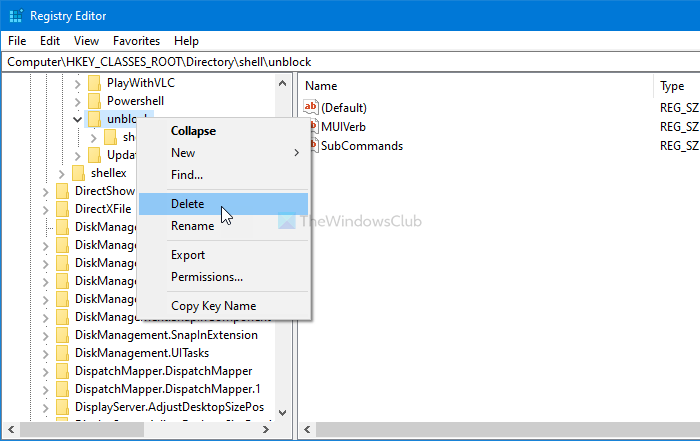Click the tree pane horizontal scrollbar thumb
The height and width of the screenshot is (441, 700).
click(82, 430)
